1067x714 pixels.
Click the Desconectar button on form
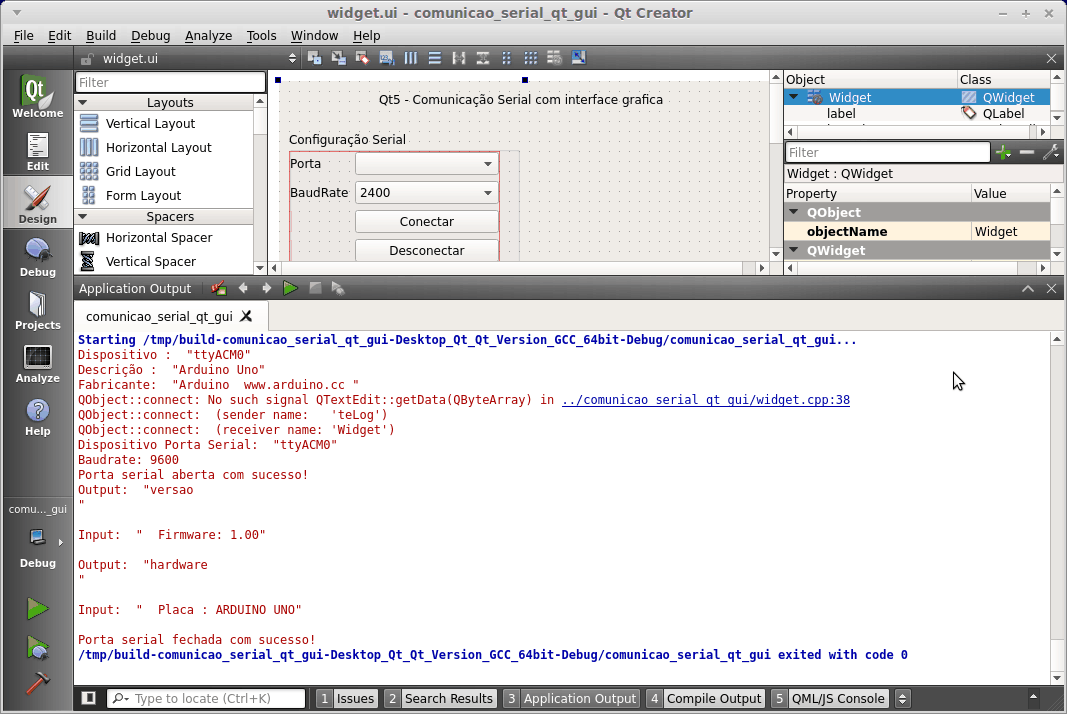point(427,250)
